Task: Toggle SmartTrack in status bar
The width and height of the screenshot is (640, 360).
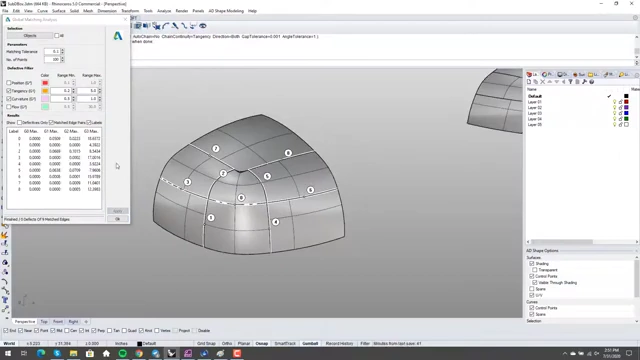Action: (x=285, y=344)
